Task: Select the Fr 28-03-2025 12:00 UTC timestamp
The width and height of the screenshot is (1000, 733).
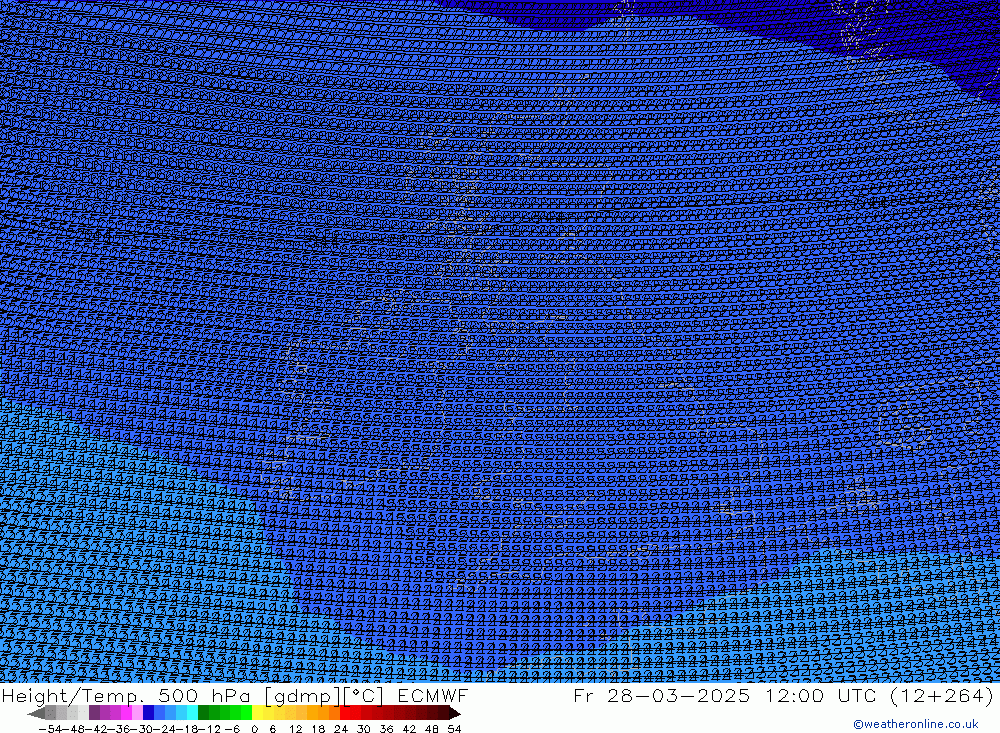Action: (x=783, y=695)
